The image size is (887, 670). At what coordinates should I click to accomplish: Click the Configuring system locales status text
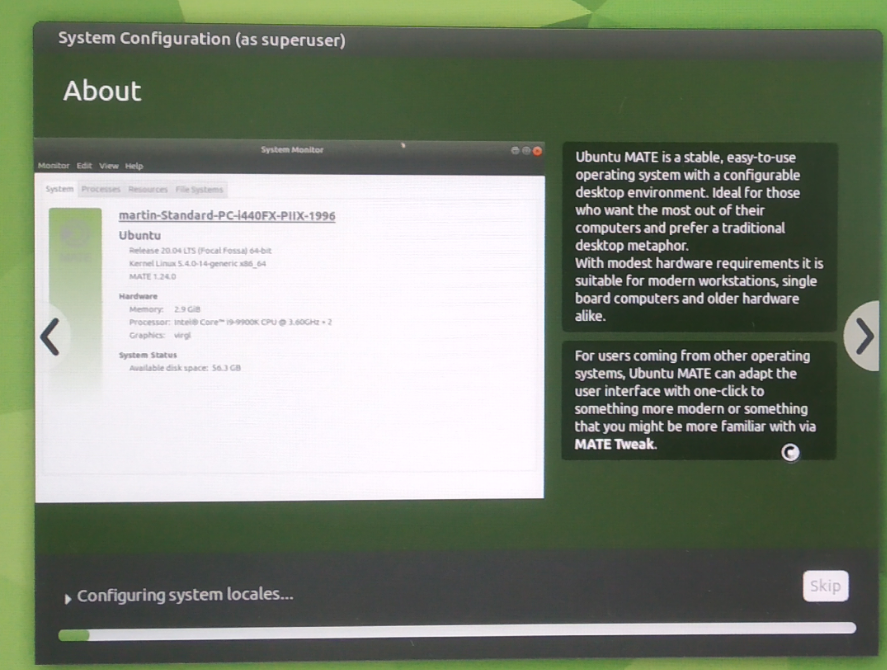(185, 595)
